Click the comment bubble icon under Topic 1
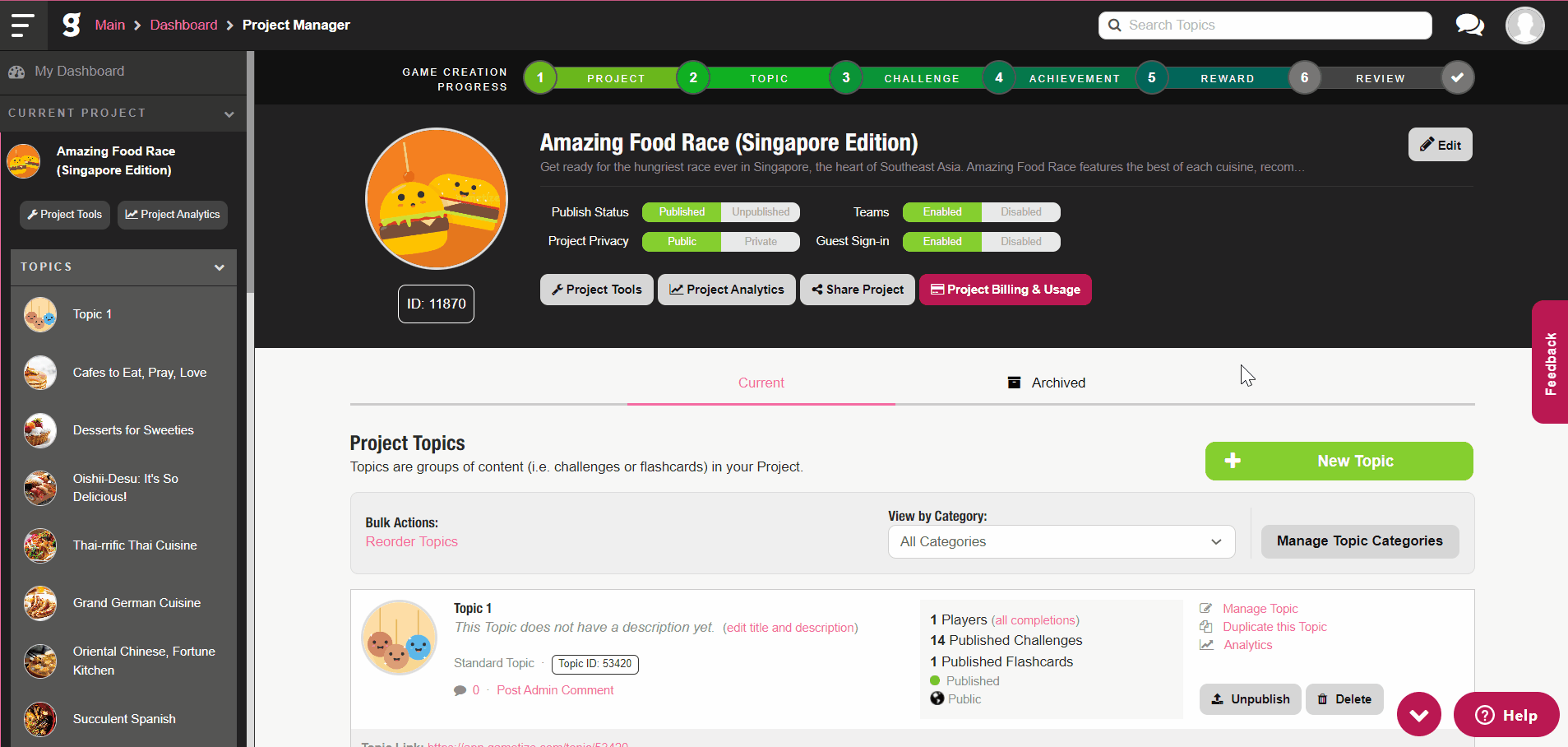The image size is (1568, 747). coord(460,690)
